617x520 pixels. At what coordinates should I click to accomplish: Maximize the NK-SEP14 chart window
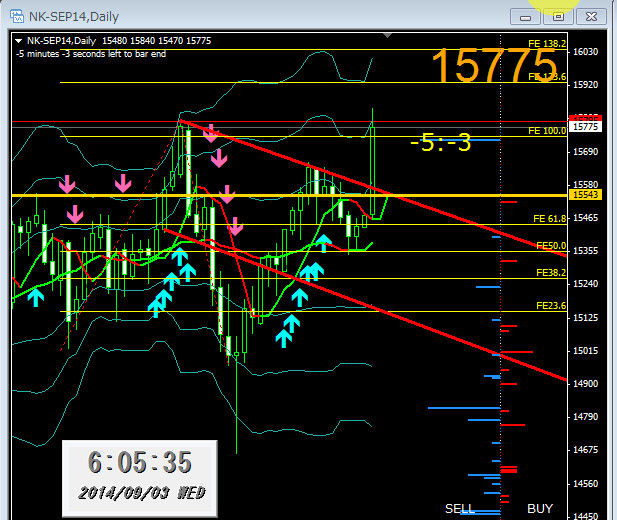pyautogui.click(x=558, y=17)
